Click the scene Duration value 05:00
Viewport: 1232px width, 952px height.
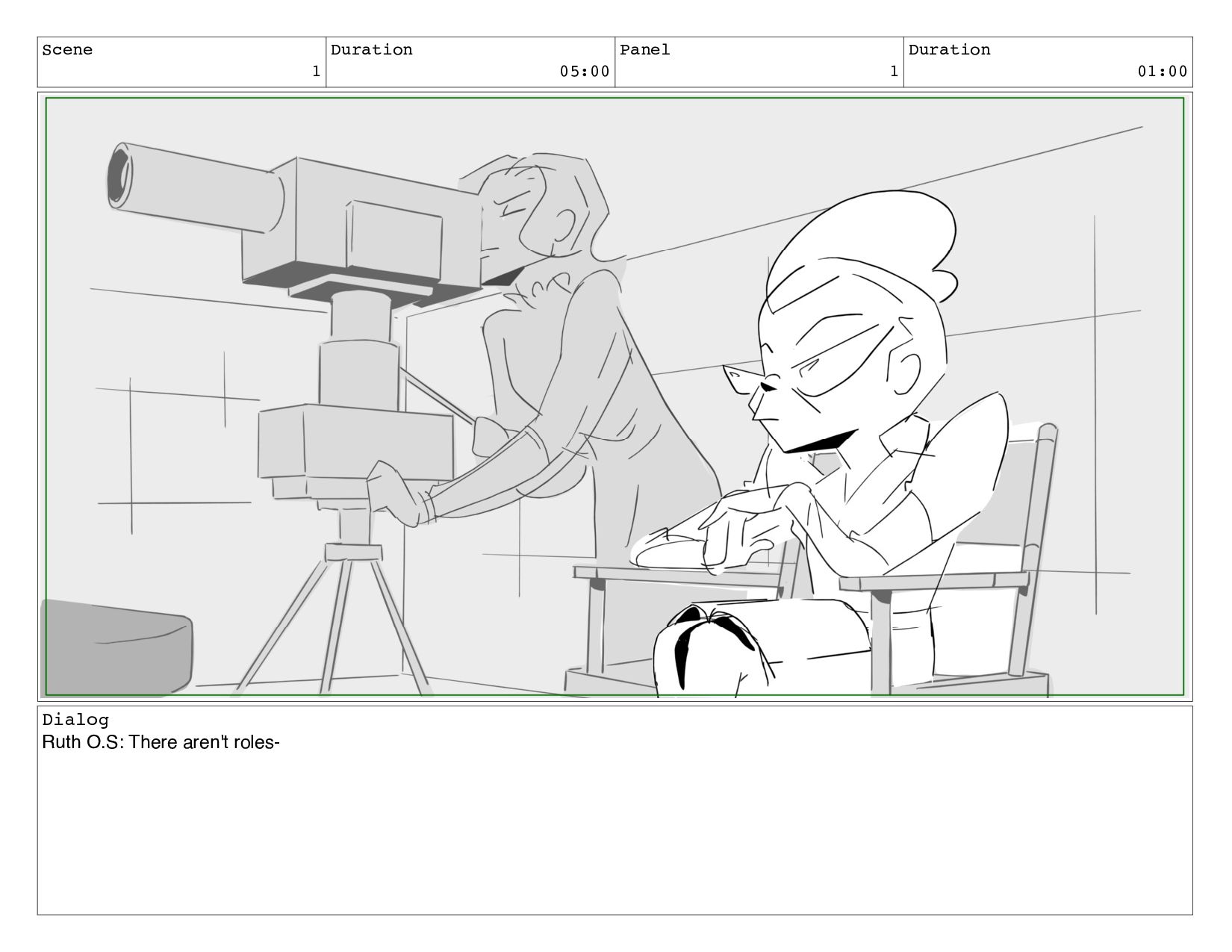pyautogui.click(x=585, y=72)
